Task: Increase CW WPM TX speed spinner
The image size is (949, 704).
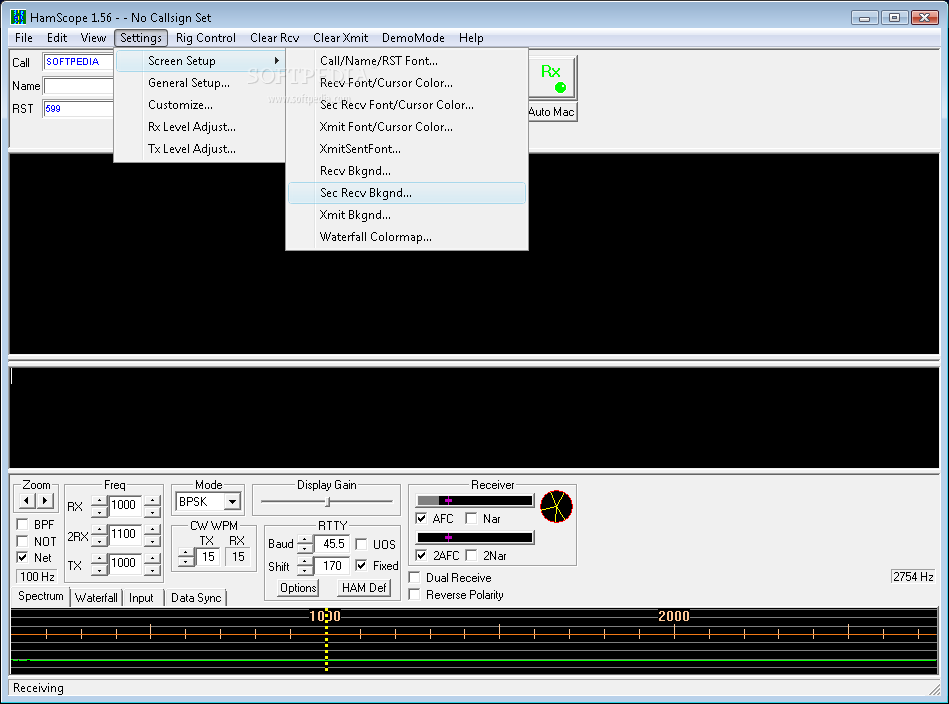Action: (186, 552)
